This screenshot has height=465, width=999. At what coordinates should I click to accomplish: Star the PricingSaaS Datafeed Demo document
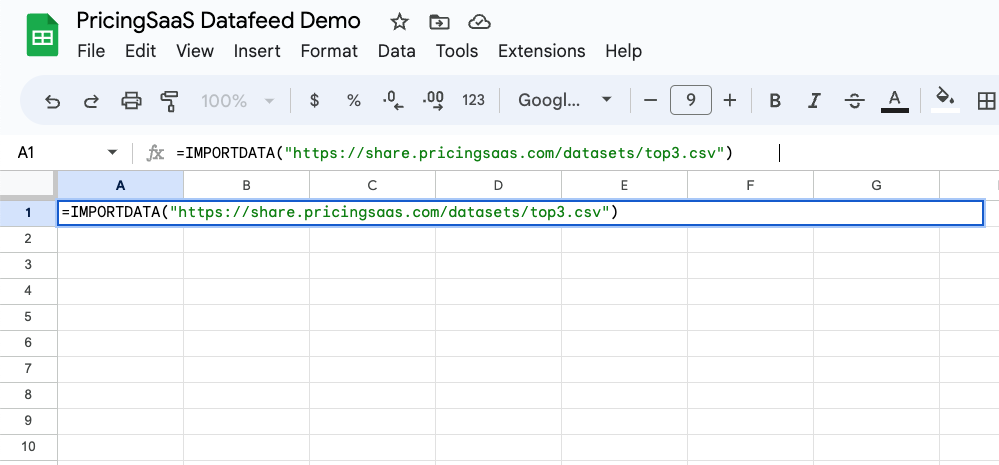click(x=399, y=22)
